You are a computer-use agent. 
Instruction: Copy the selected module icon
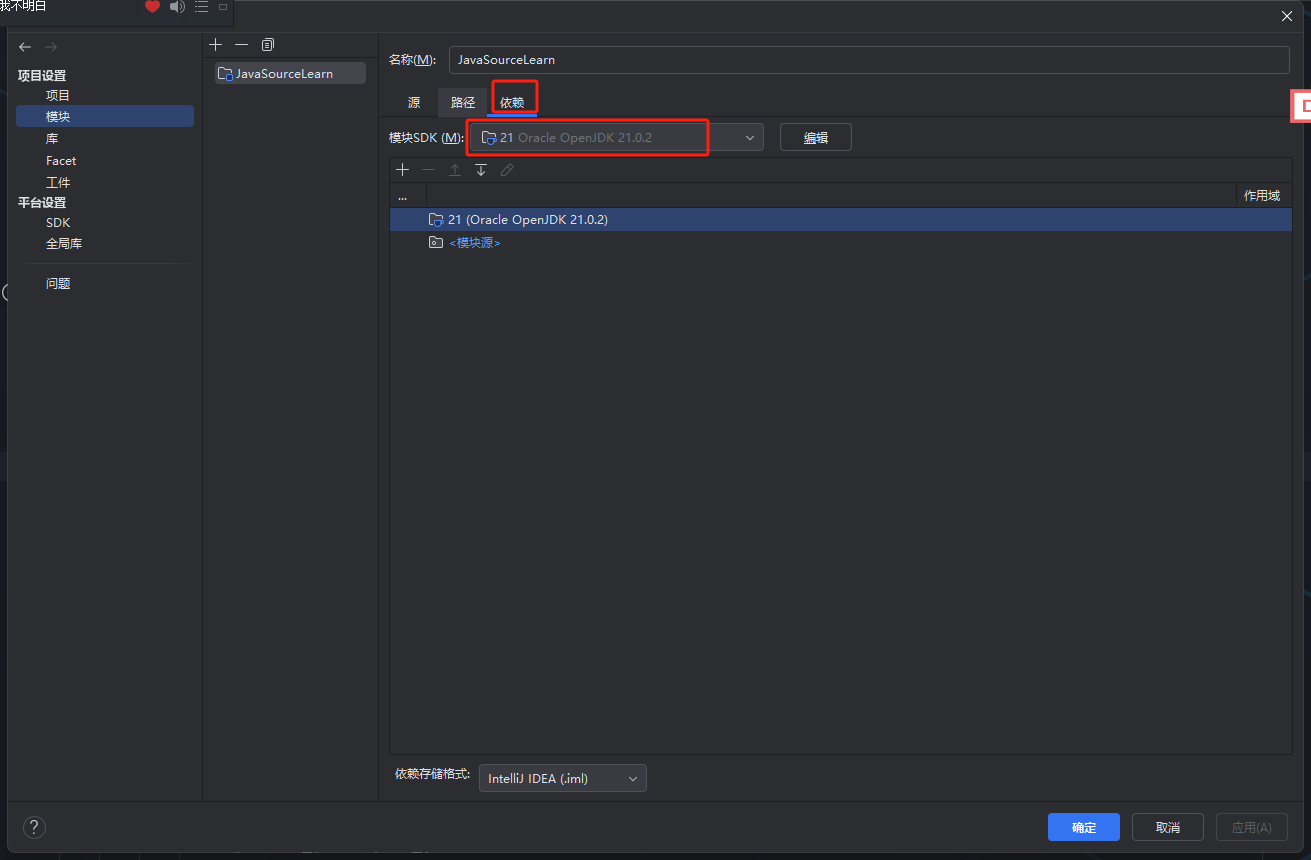pyautogui.click(x=267, y=45)
